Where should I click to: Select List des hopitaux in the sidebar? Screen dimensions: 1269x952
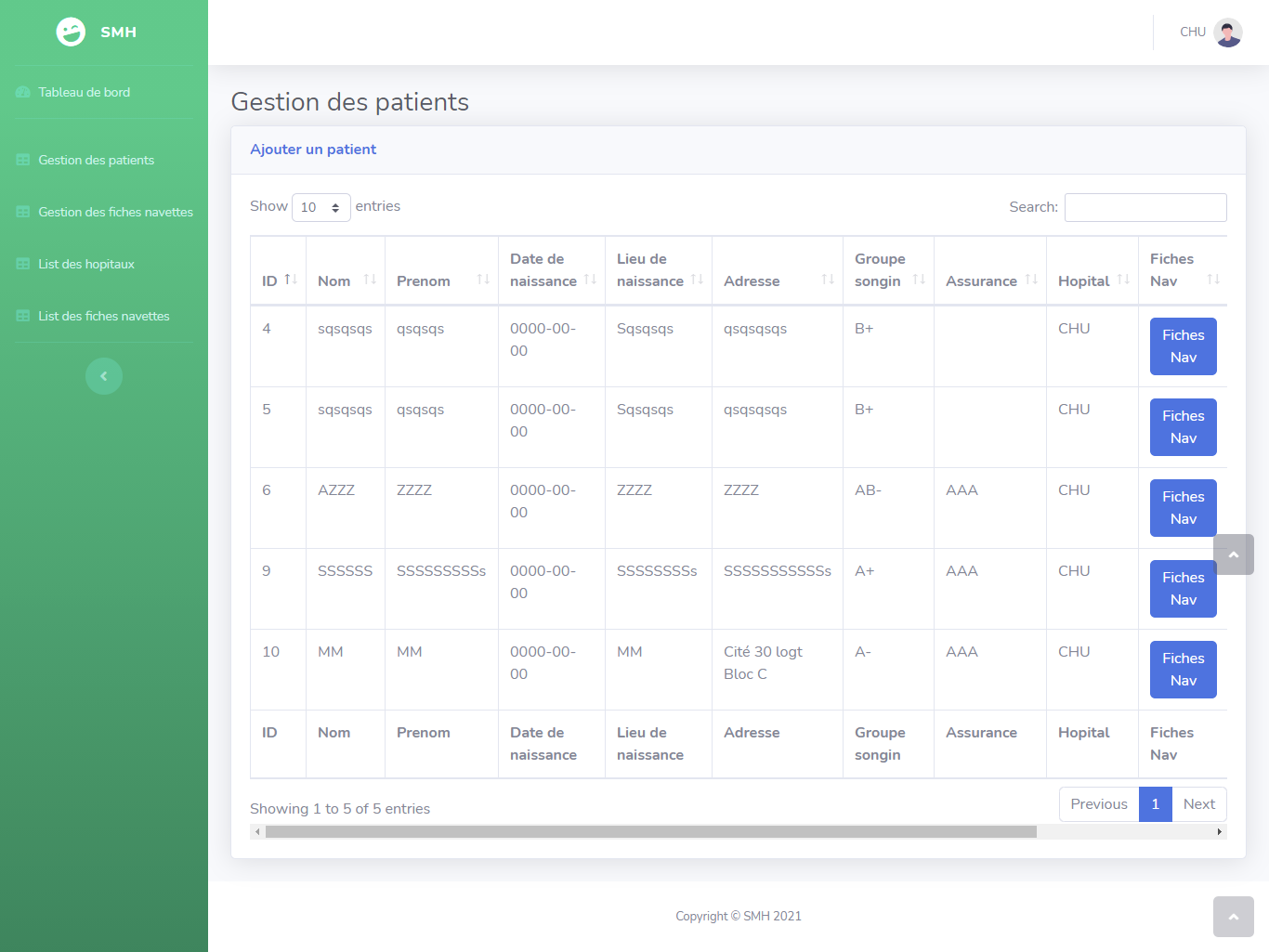(88, 264)
